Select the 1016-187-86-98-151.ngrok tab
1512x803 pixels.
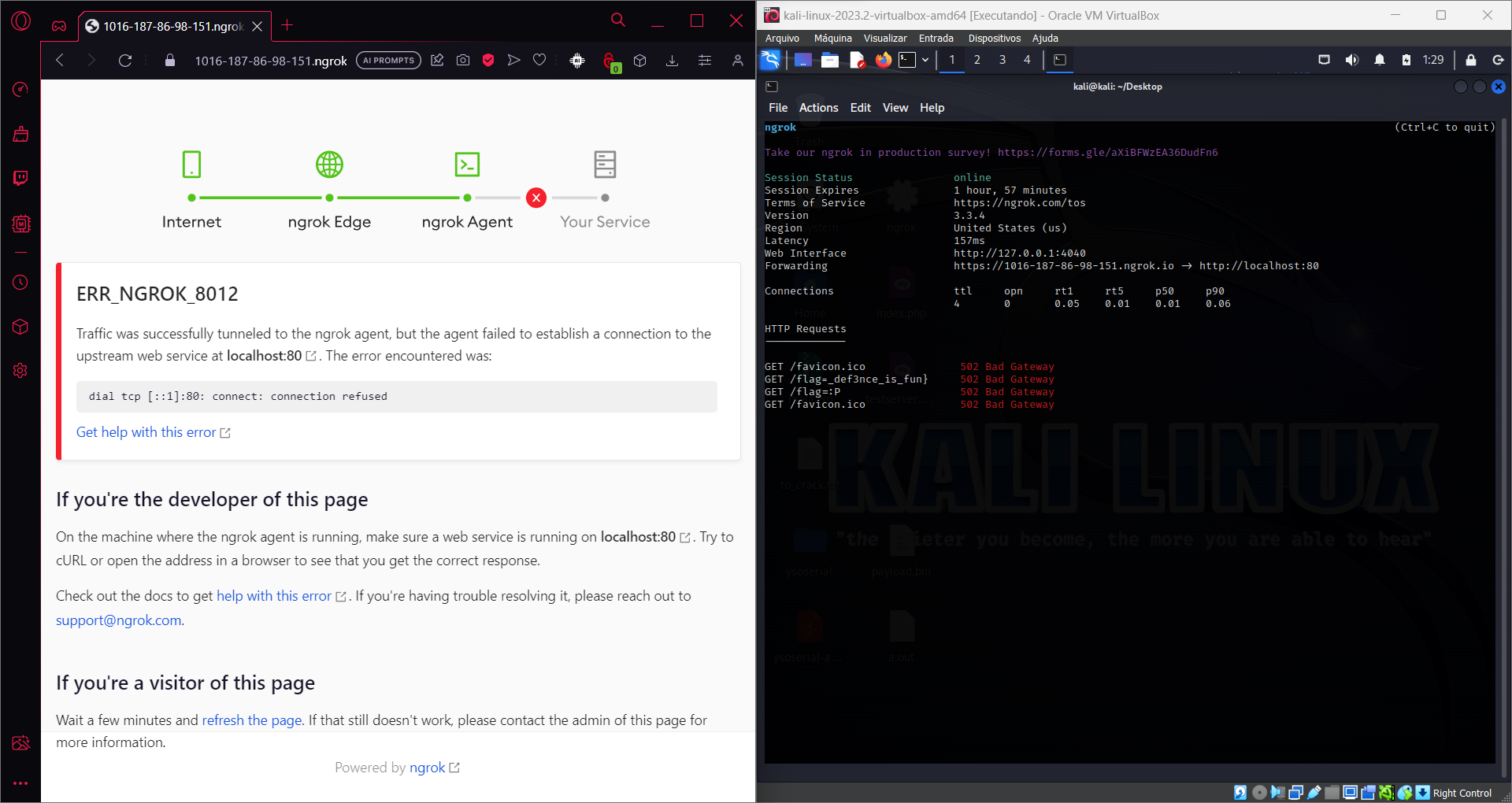(x=174, y=26)
